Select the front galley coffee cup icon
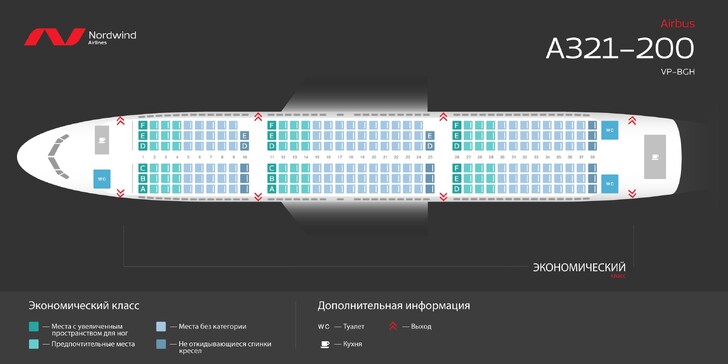 [x=102, y=140]
